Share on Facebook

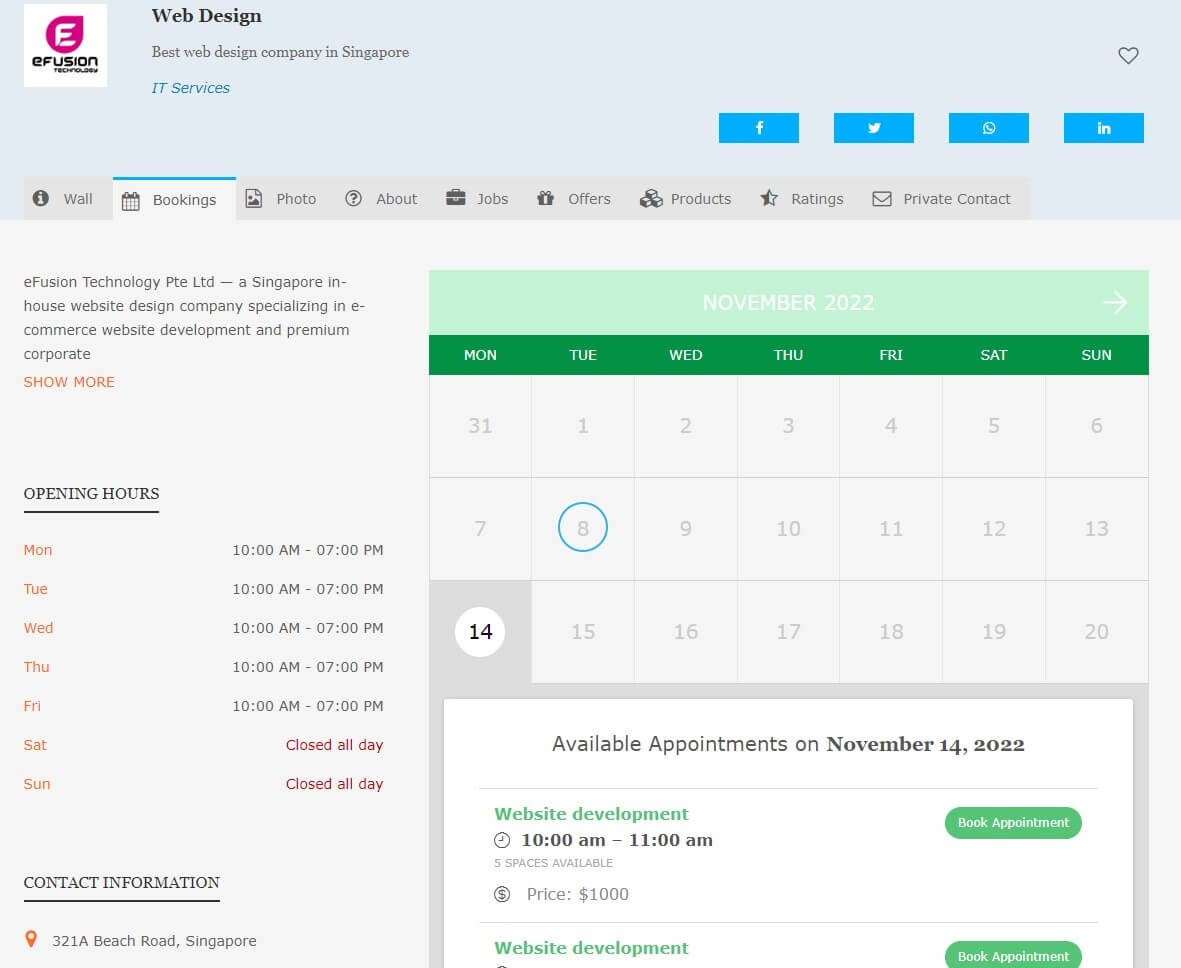758,128
